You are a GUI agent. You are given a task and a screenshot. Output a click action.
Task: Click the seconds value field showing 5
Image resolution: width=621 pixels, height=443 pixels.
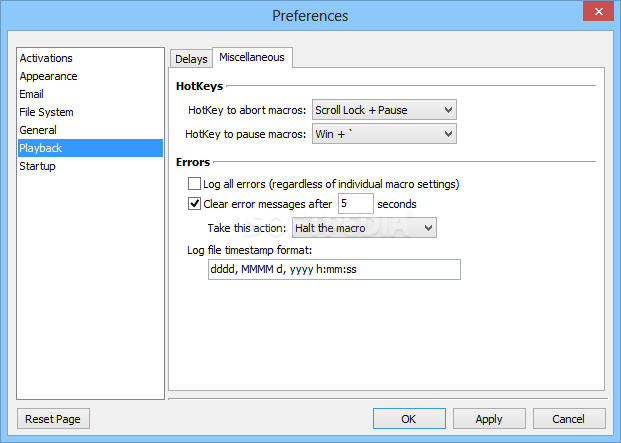(x=355, y=203)
